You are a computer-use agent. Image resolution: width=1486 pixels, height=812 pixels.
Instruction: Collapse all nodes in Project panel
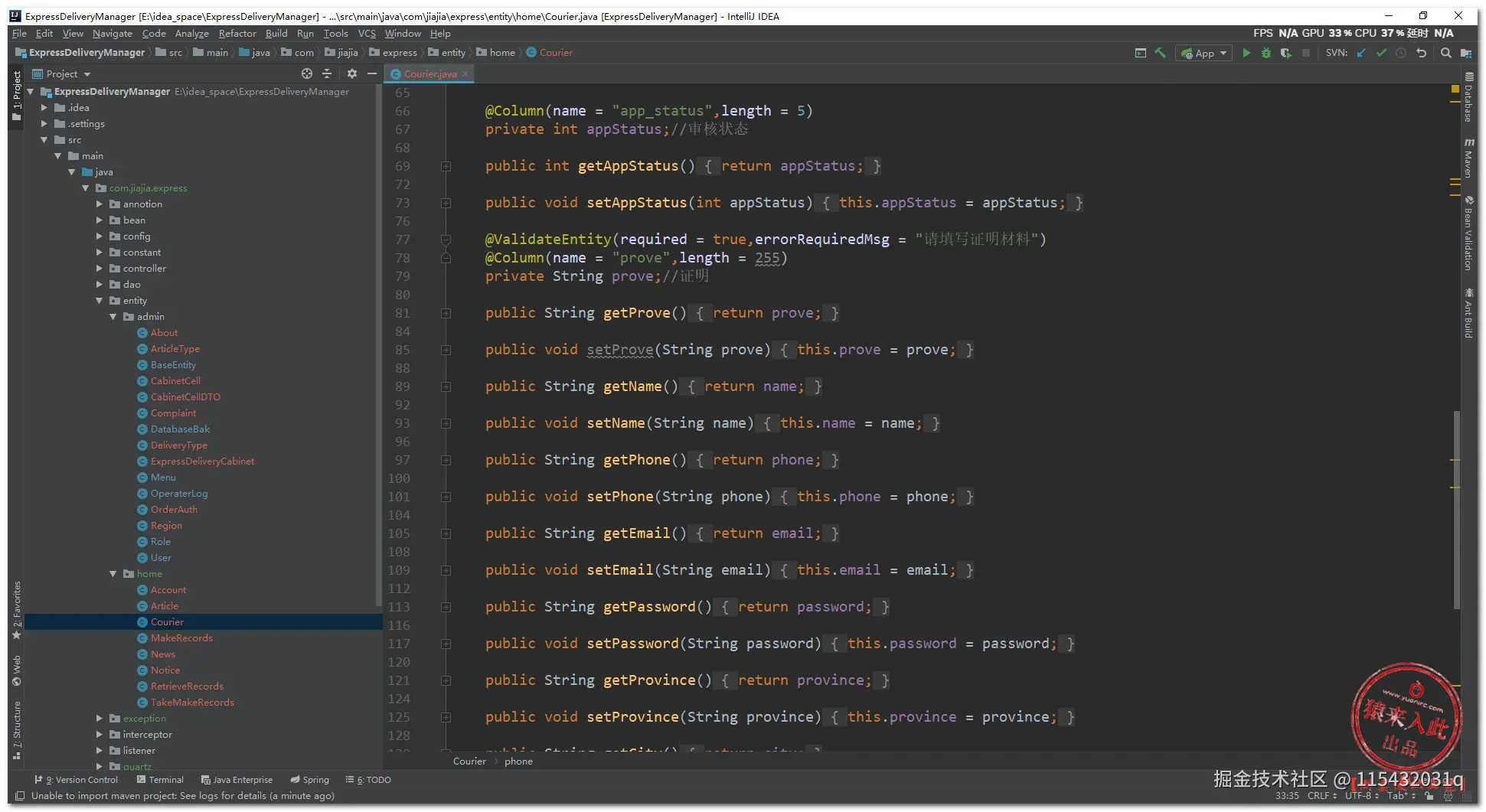point(327,73)
